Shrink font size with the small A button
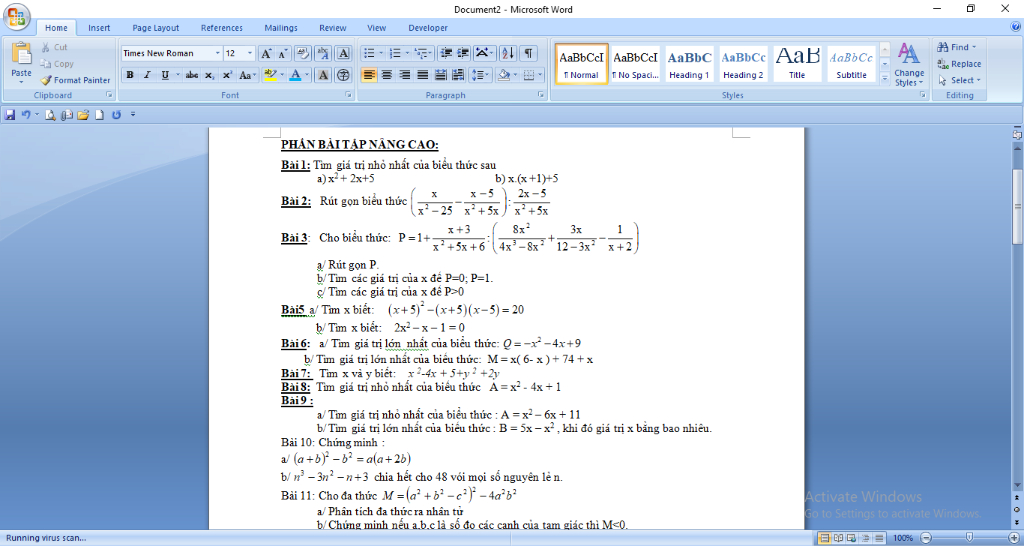Screen dimensions: 1024x546 [283, 54]
